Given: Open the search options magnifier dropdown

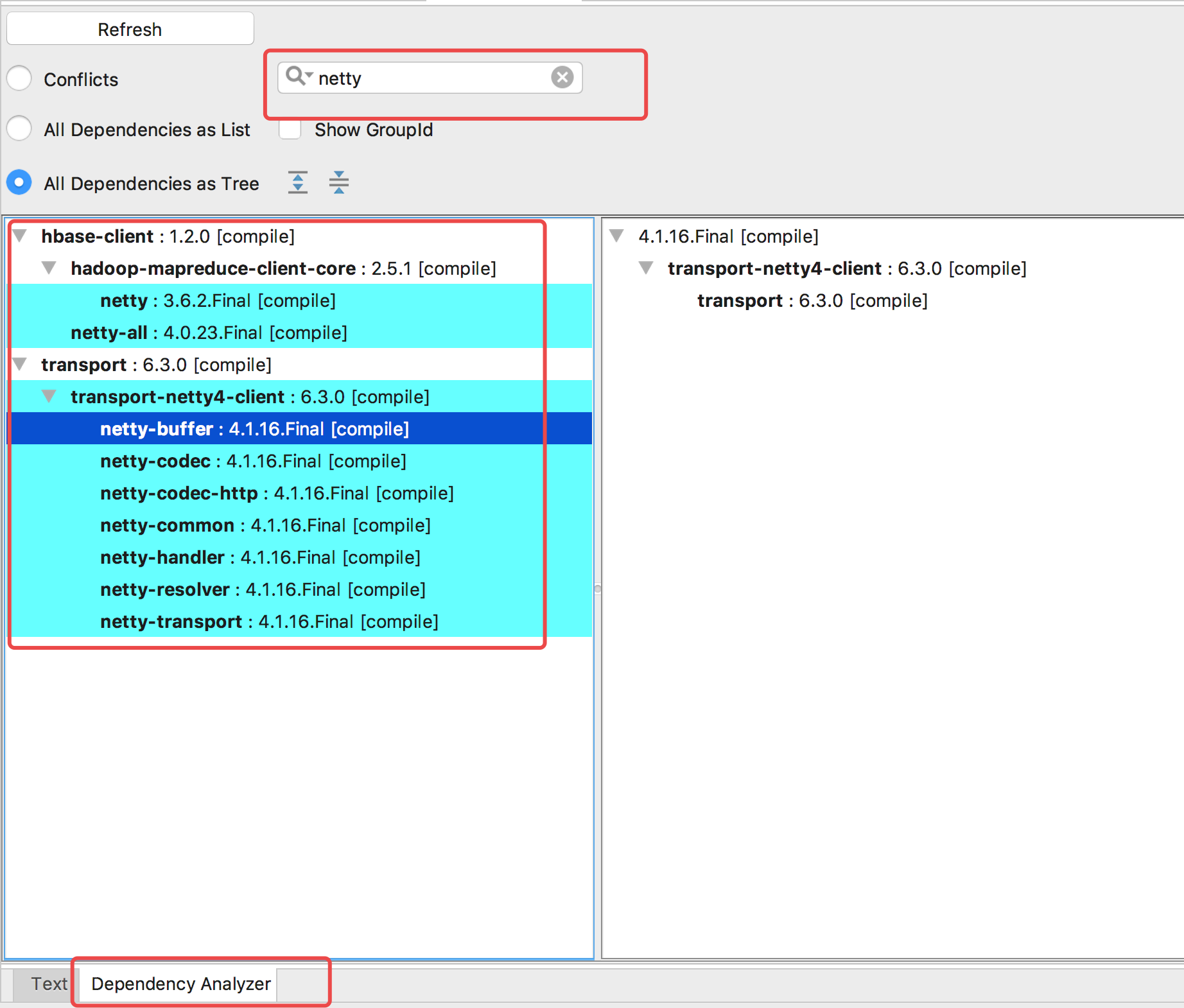Looking at the screenshot, I should (299, 76).
